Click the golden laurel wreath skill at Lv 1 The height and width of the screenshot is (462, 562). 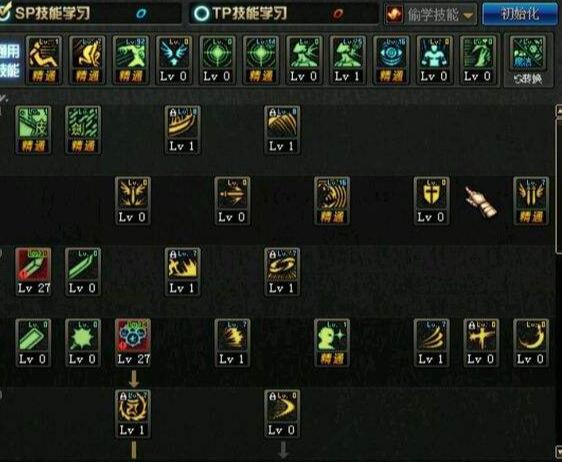[133, 414]
